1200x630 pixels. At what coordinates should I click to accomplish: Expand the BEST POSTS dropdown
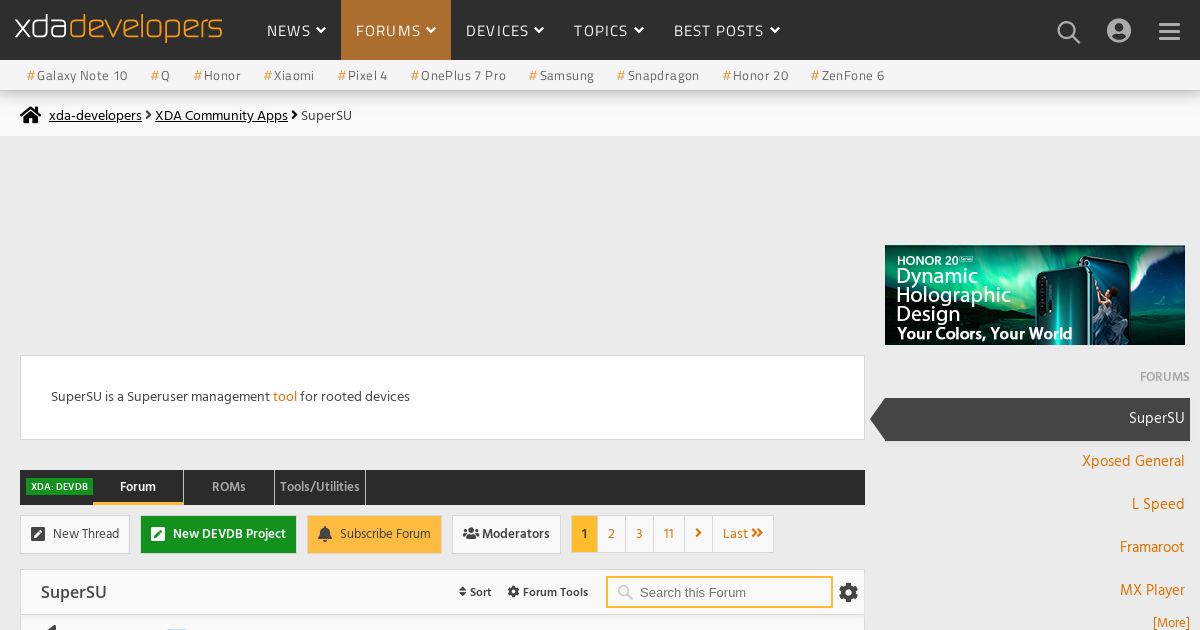coord(727,31)
